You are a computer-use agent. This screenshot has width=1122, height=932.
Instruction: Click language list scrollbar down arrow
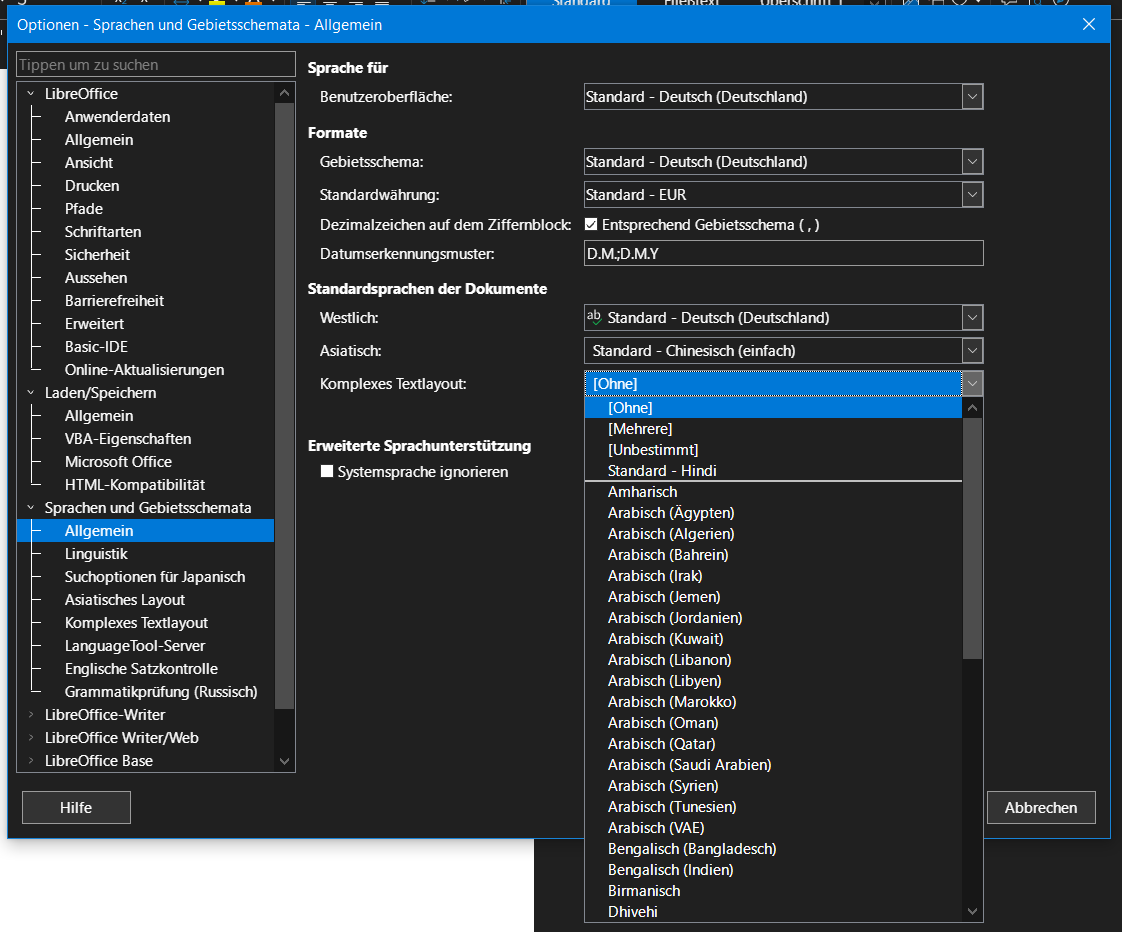click(x=972, y=911)
